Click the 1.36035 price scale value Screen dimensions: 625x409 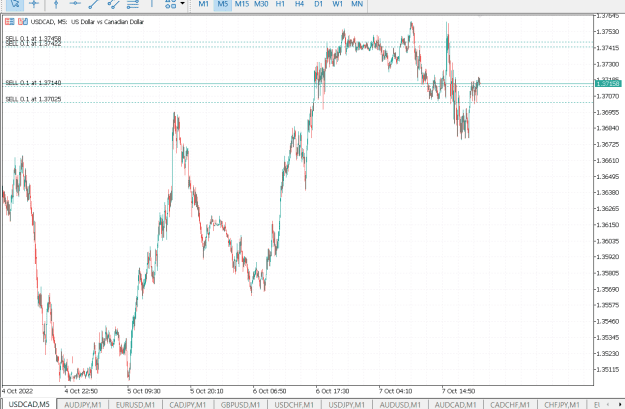[x=607, y=241]
